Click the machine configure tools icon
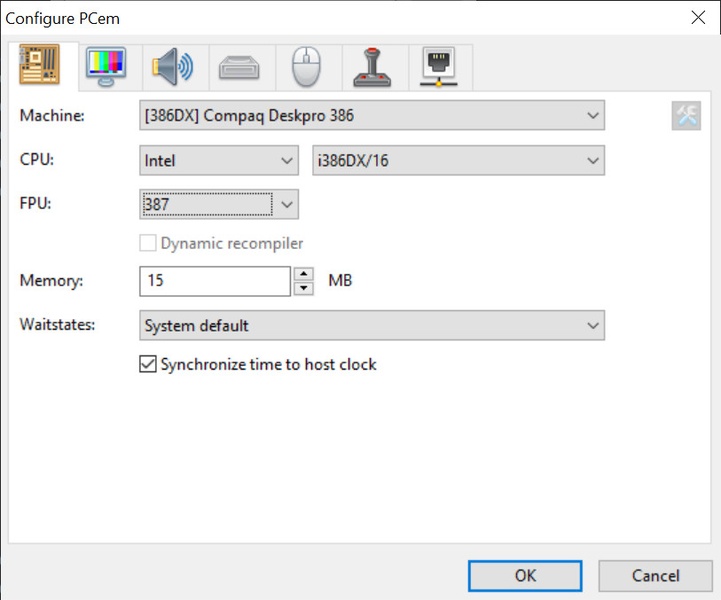The height and width of the screenshot is (600, 721). click(x=686, y=116)
